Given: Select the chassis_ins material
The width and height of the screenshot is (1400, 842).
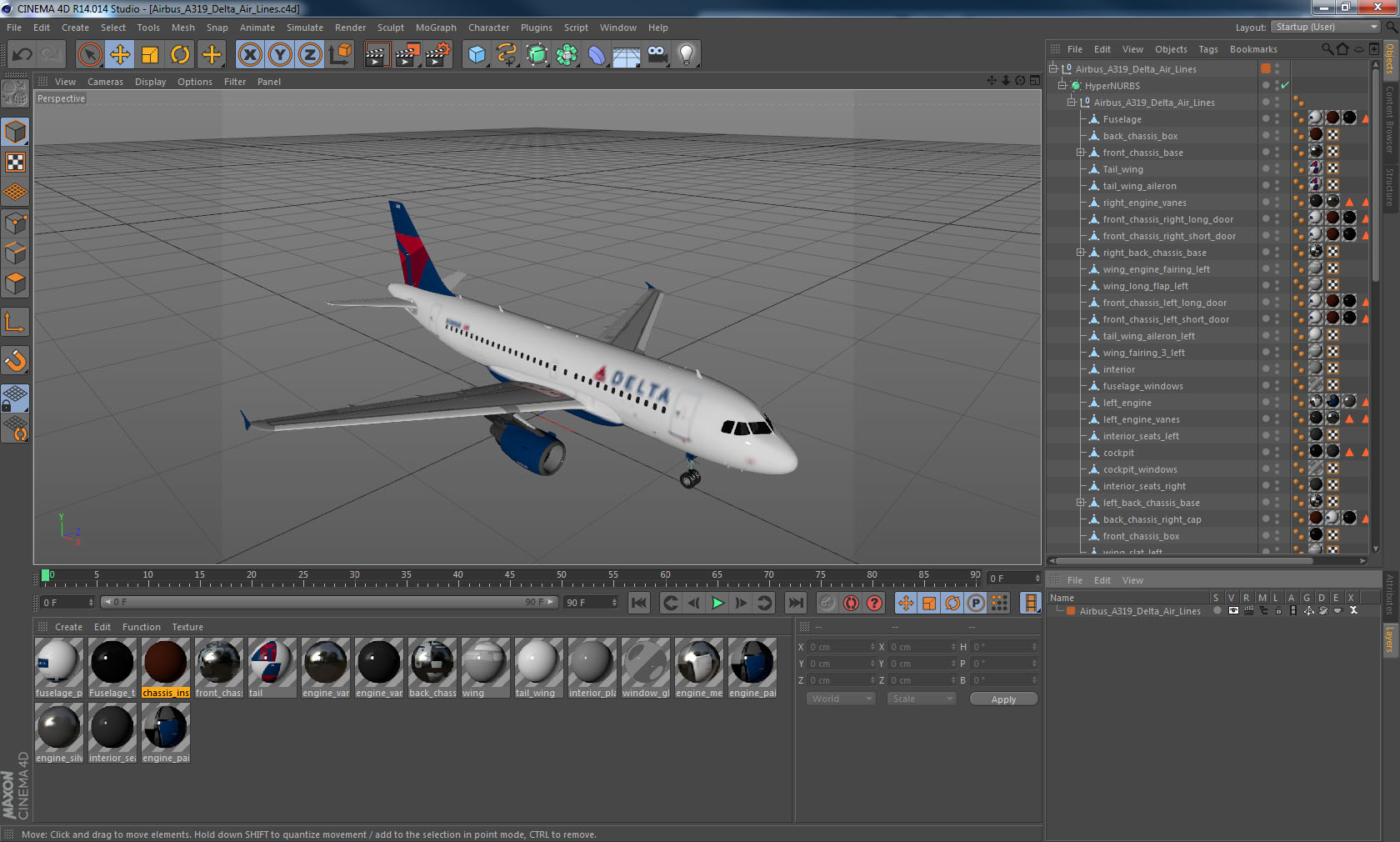Looking at the screenshot, I should point(165,668).
